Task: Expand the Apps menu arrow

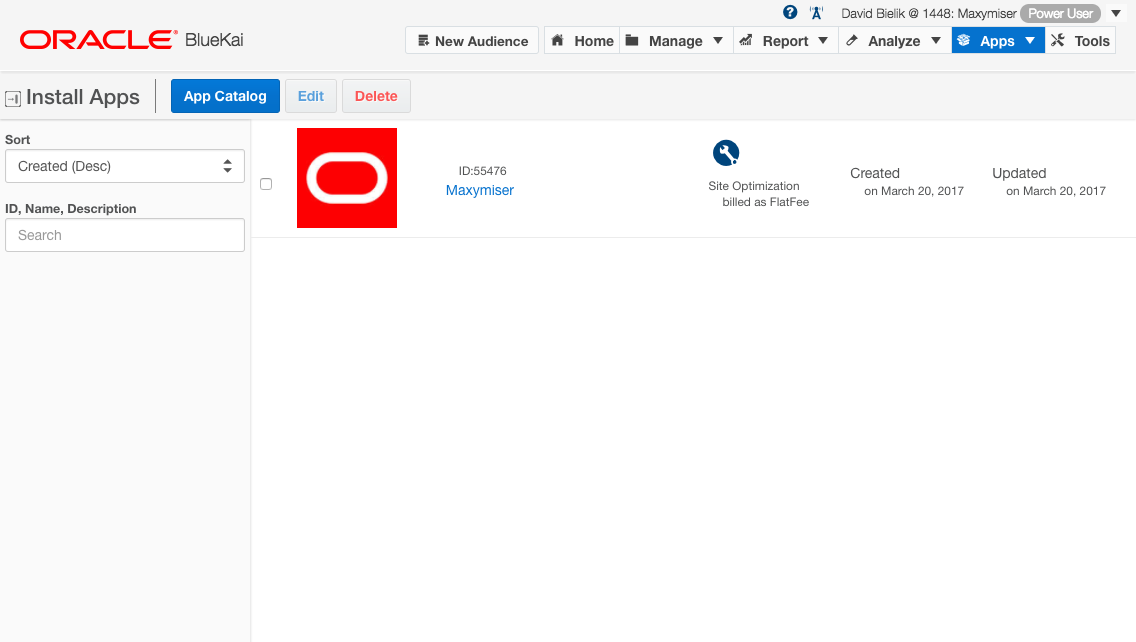Action: [1030, 41]
